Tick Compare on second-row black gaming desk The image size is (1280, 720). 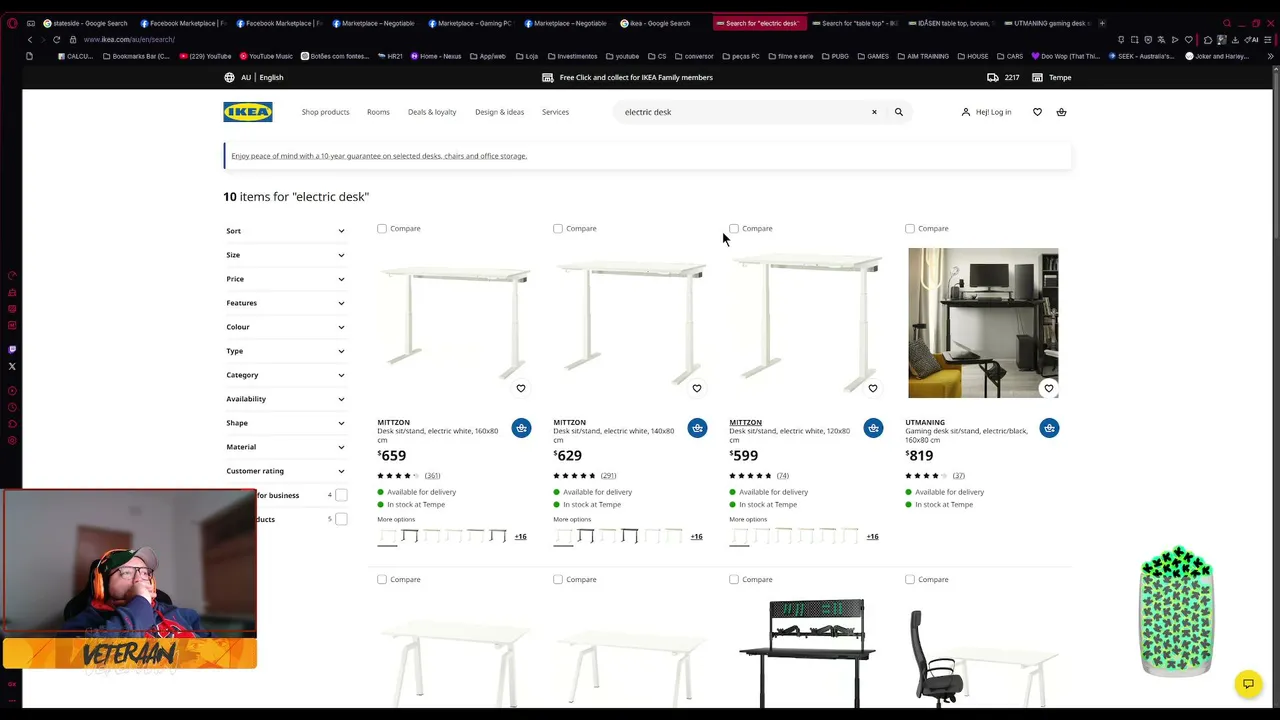point(734,580)
